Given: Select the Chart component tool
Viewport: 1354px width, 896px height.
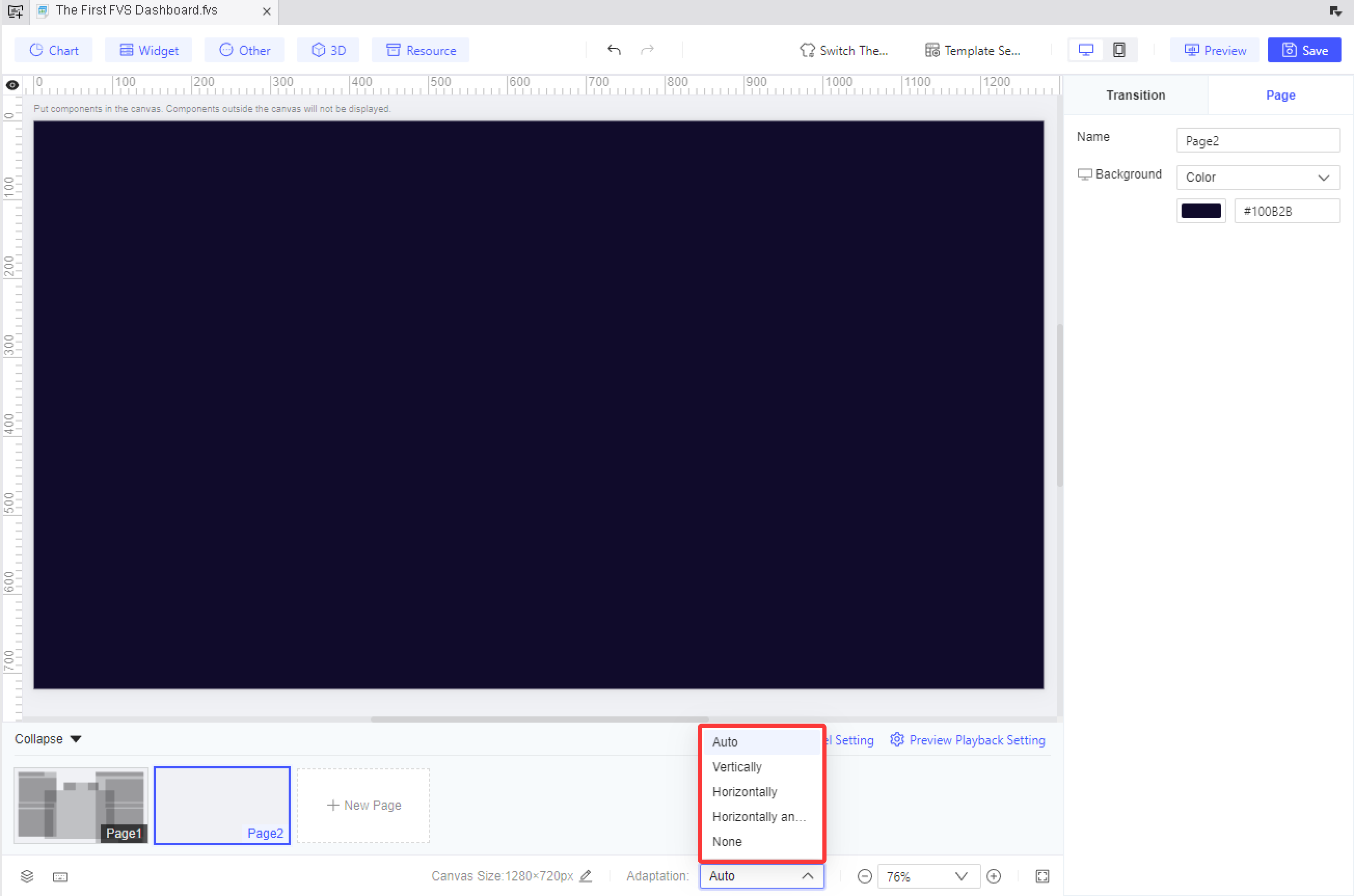Looking at the screenshot, I should point(53,50).
